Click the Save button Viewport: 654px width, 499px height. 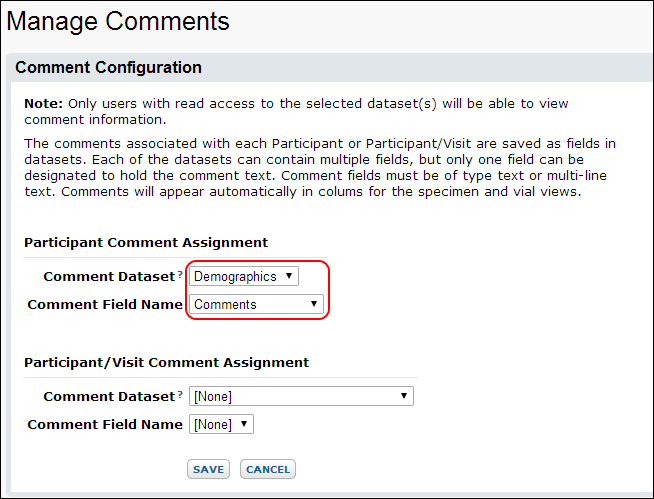pyautogui.click(x=209, y=469)
